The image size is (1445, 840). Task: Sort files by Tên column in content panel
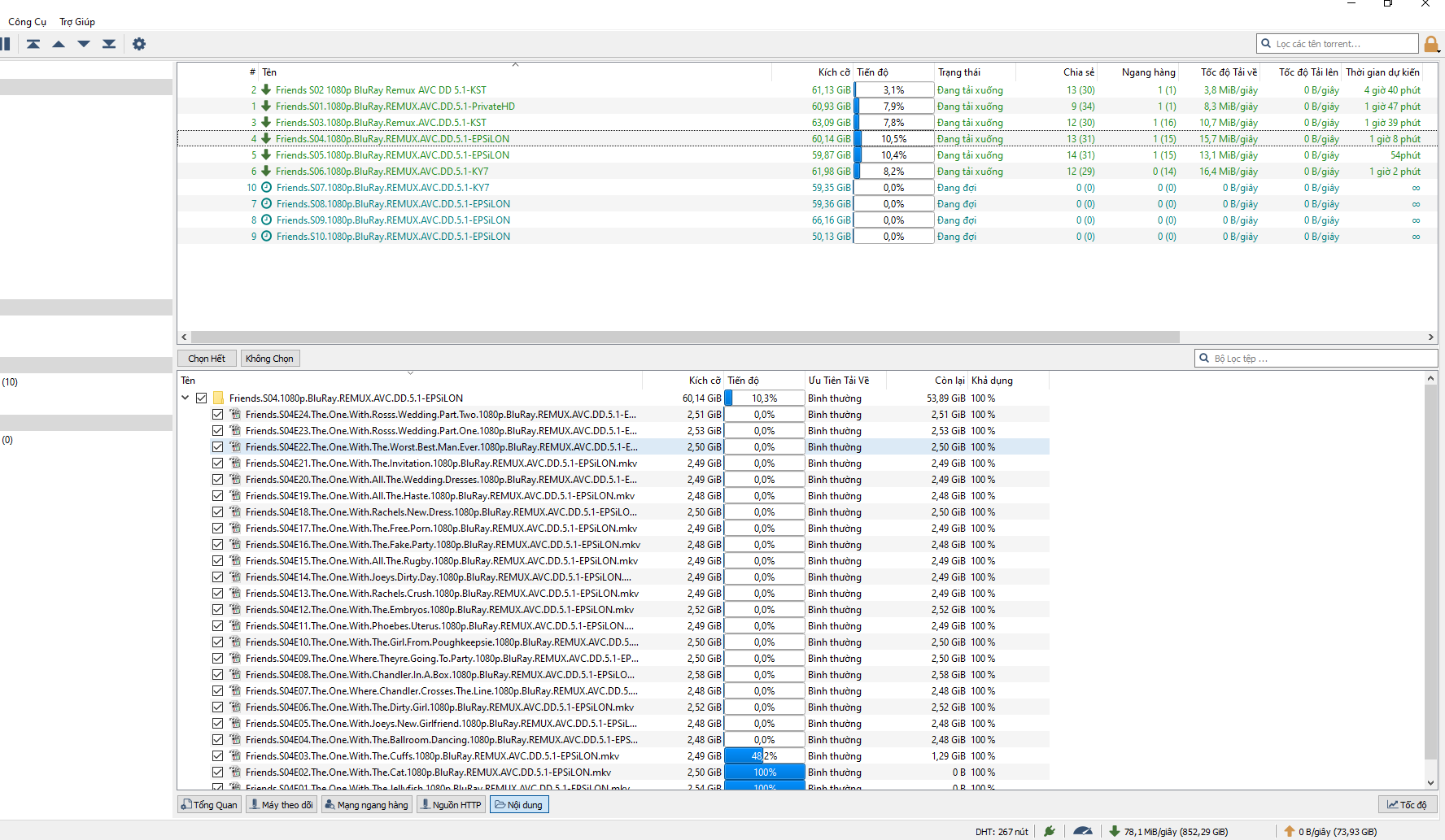(x=411, y=380)
